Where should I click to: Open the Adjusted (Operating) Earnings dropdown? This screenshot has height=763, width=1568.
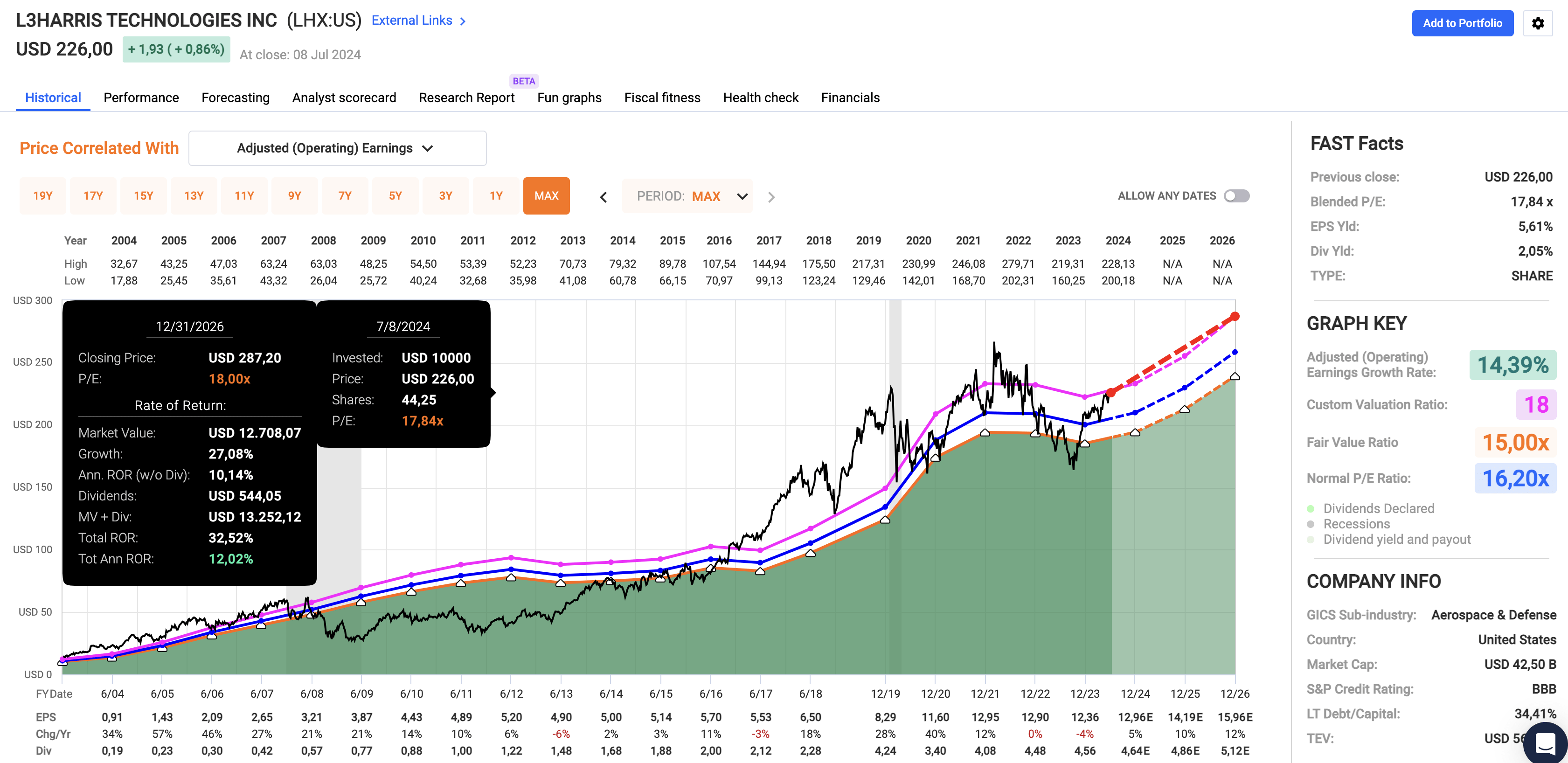point(337,148)
